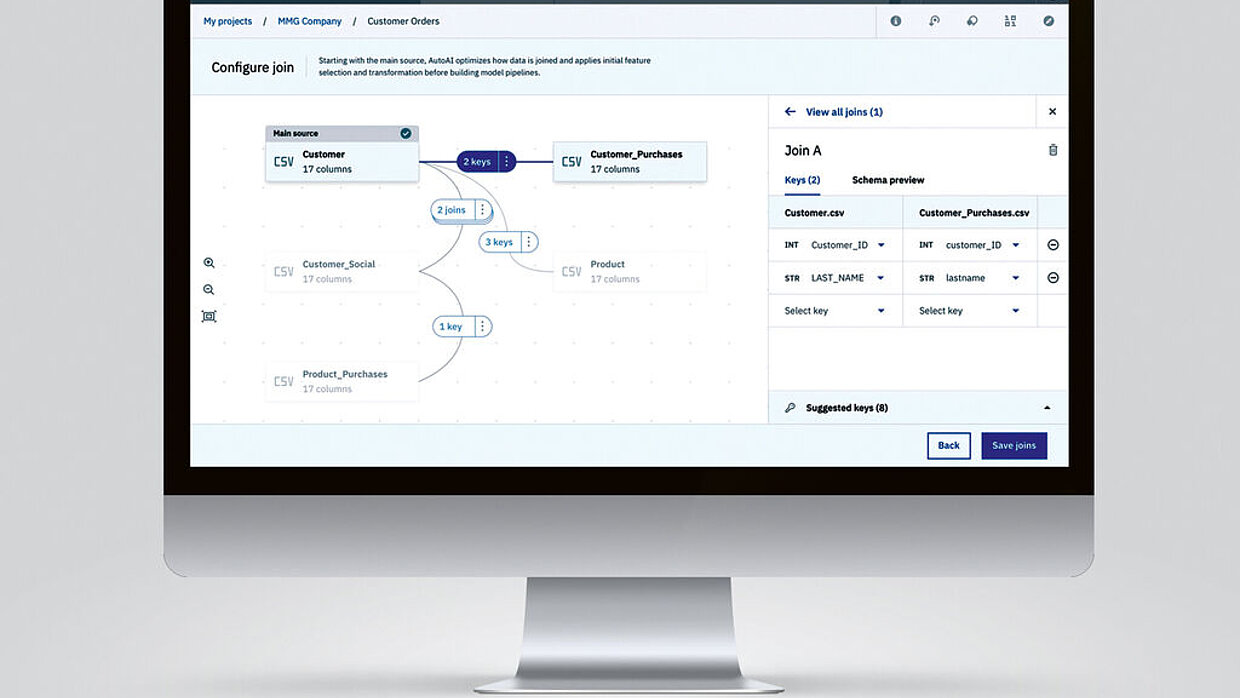
Task: Go to View all joins (1)
Action: (843, 112)
